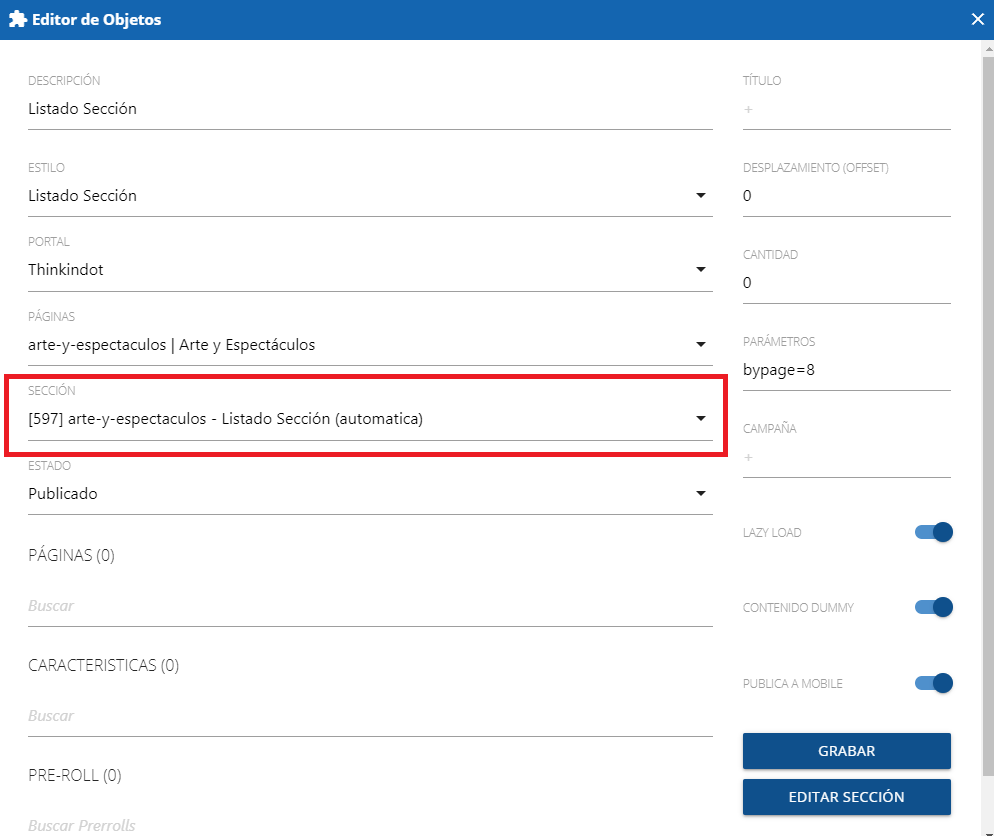Open the Páginas dropdown arrow

tap(701, 345)
